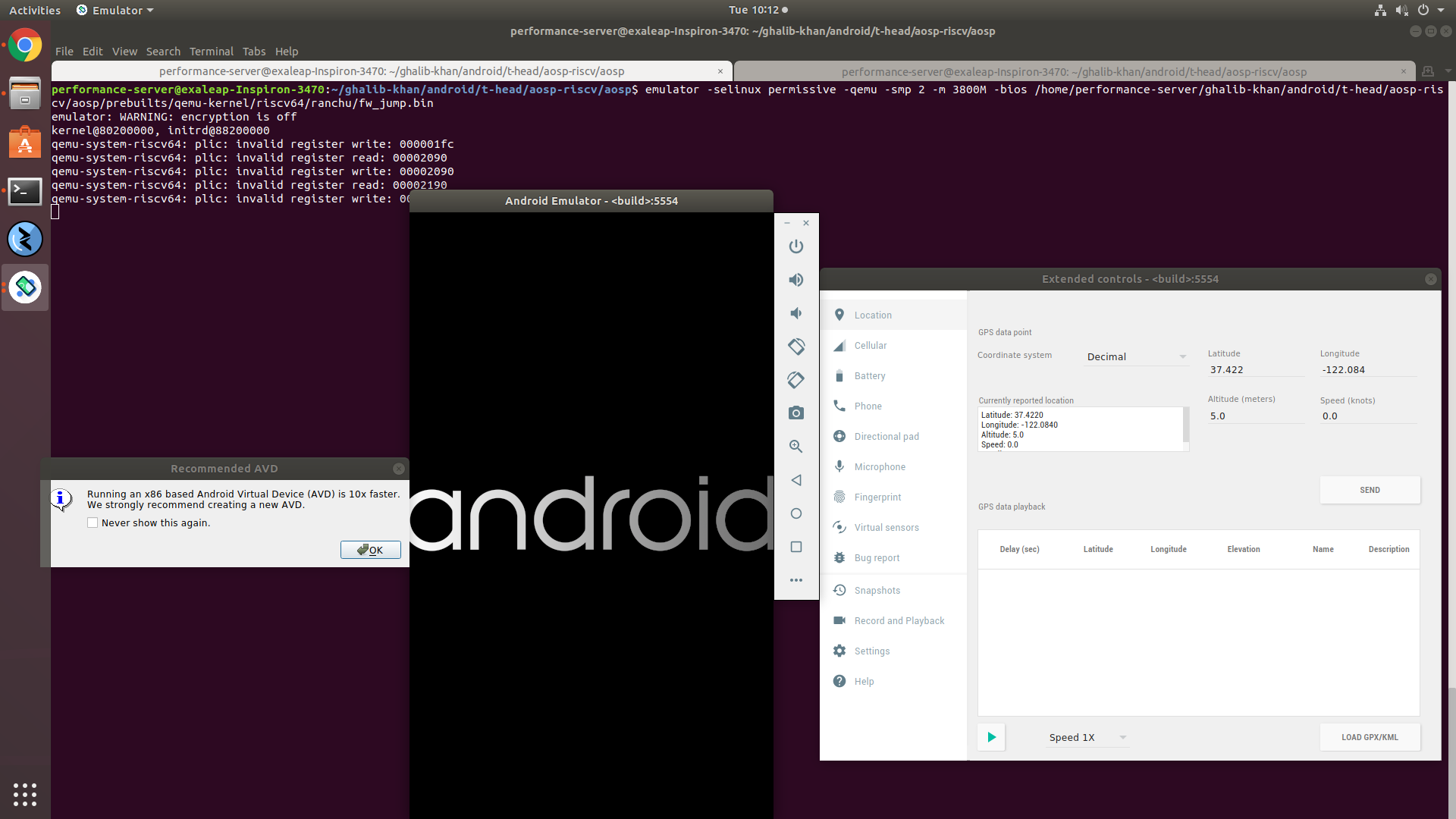Image resolution: width=1456 pixels, height=819 pixels.
Task: Start GPS data playback with play button
Action: (x=990, y=736)
